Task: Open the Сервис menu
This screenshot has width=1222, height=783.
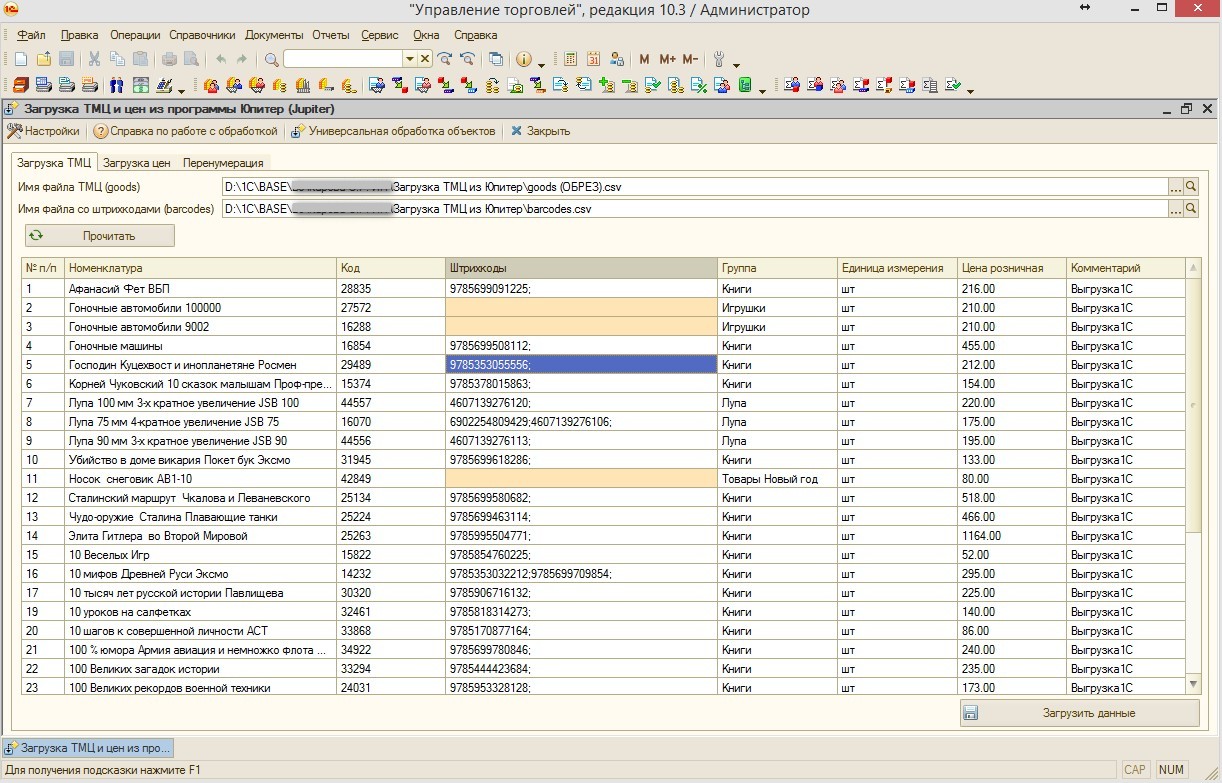Action: tap(379, 35)
